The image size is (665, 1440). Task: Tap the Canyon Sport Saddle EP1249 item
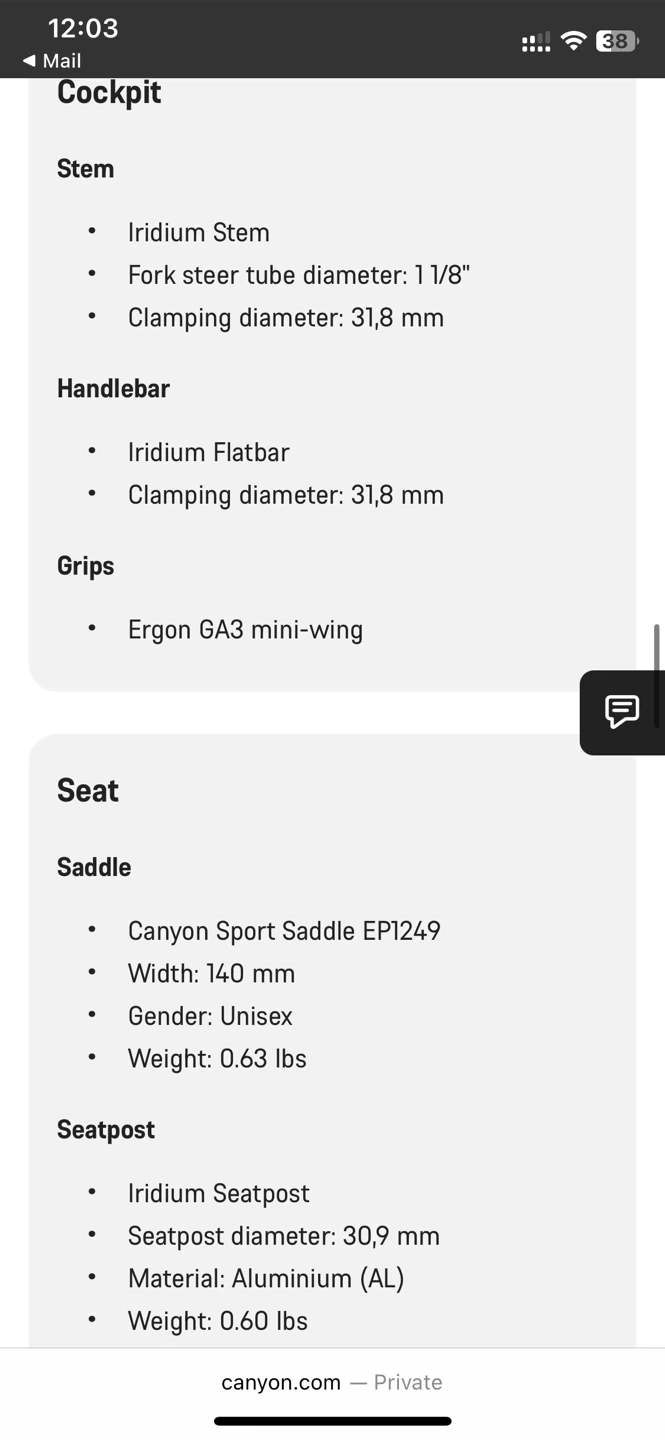tap(284, 931)
